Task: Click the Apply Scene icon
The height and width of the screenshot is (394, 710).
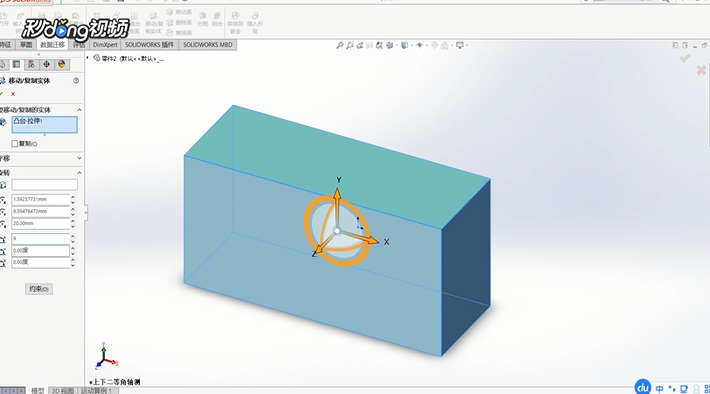Action: pyautogui.click(x=445, y=45)
